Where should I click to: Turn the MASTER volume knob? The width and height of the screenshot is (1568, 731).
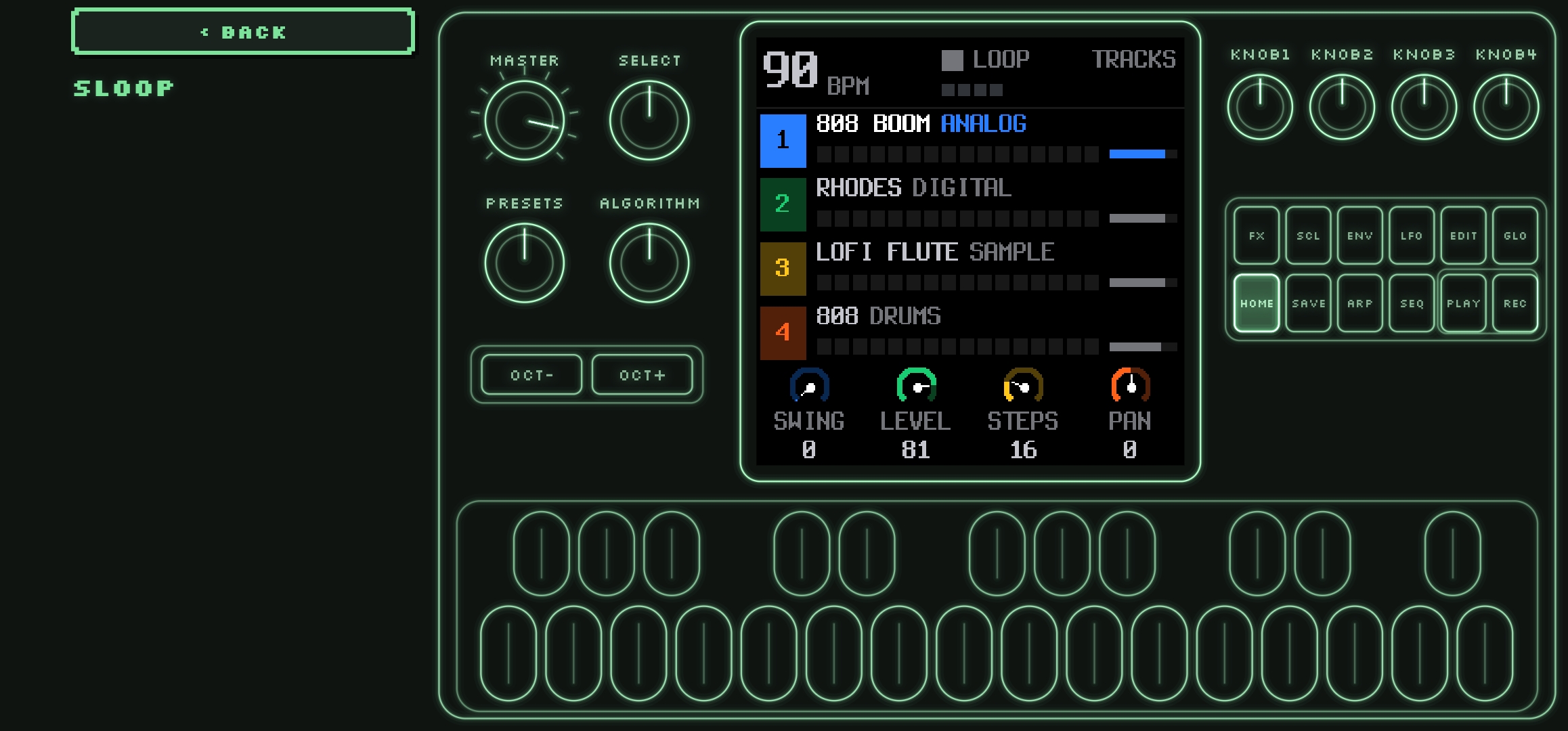[x=525, y=120]
